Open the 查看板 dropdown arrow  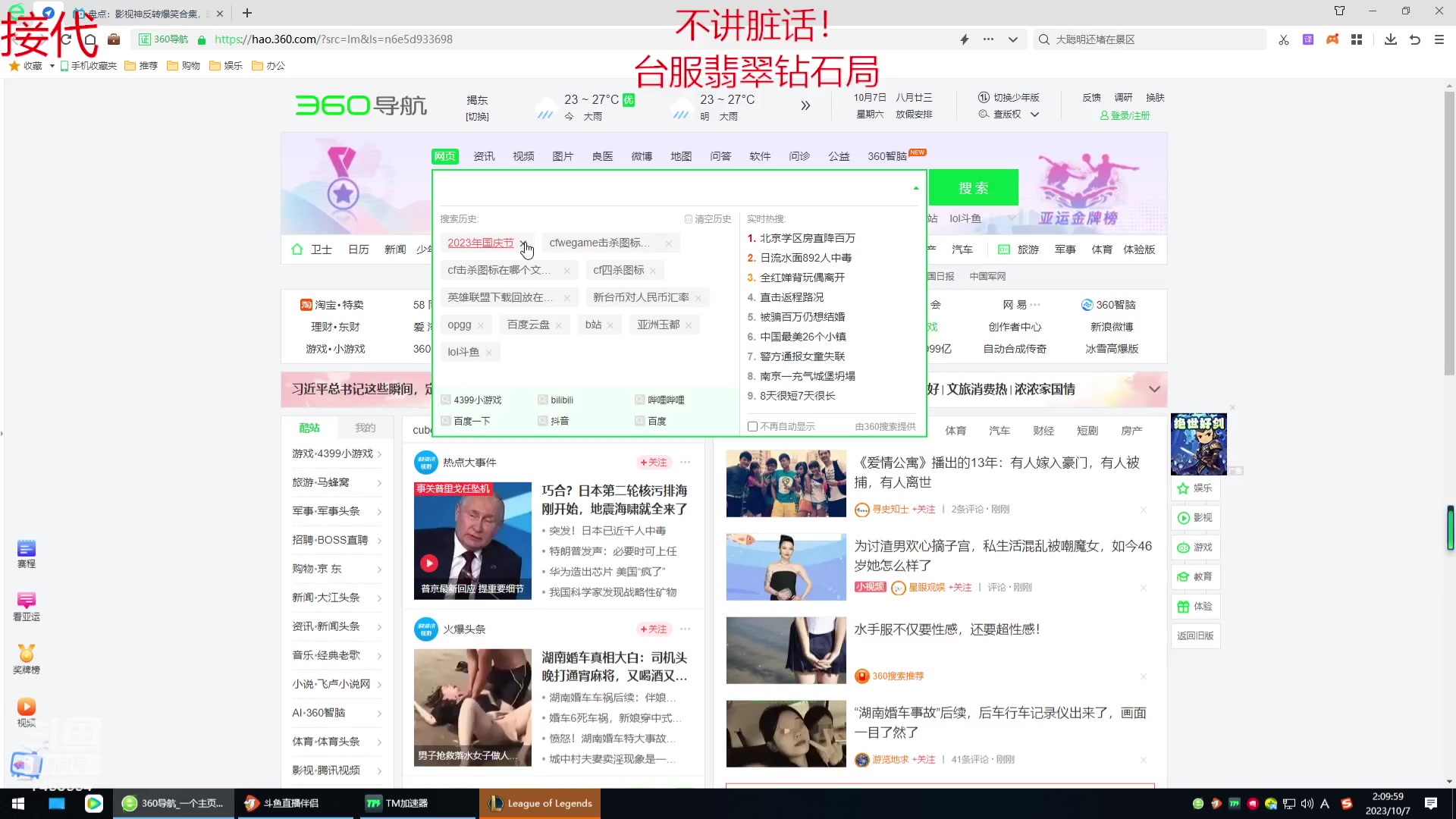click(1036, 114)
